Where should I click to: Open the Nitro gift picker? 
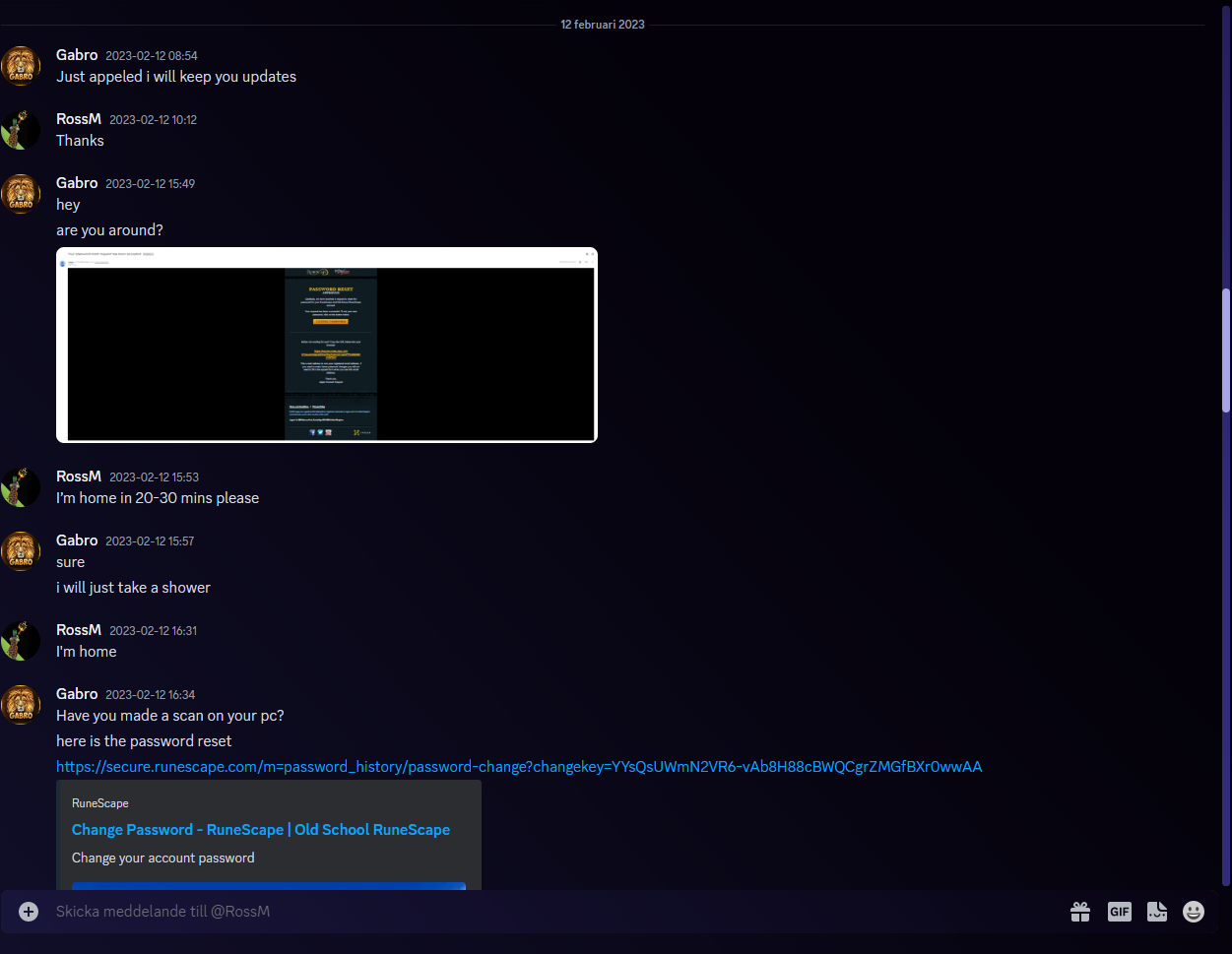pos(1079,911)
